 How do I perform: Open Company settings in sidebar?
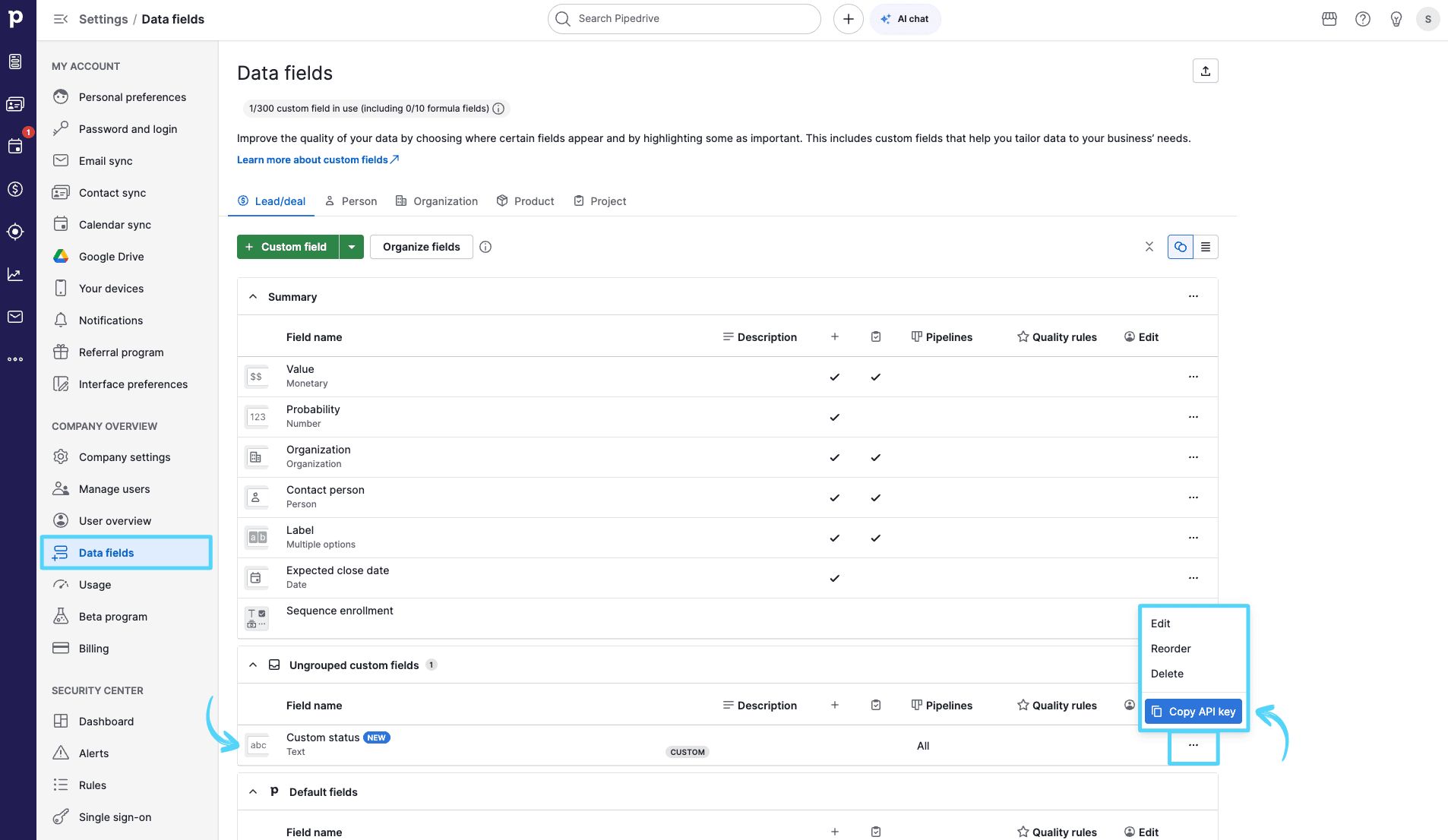click(x=127, y=457)
